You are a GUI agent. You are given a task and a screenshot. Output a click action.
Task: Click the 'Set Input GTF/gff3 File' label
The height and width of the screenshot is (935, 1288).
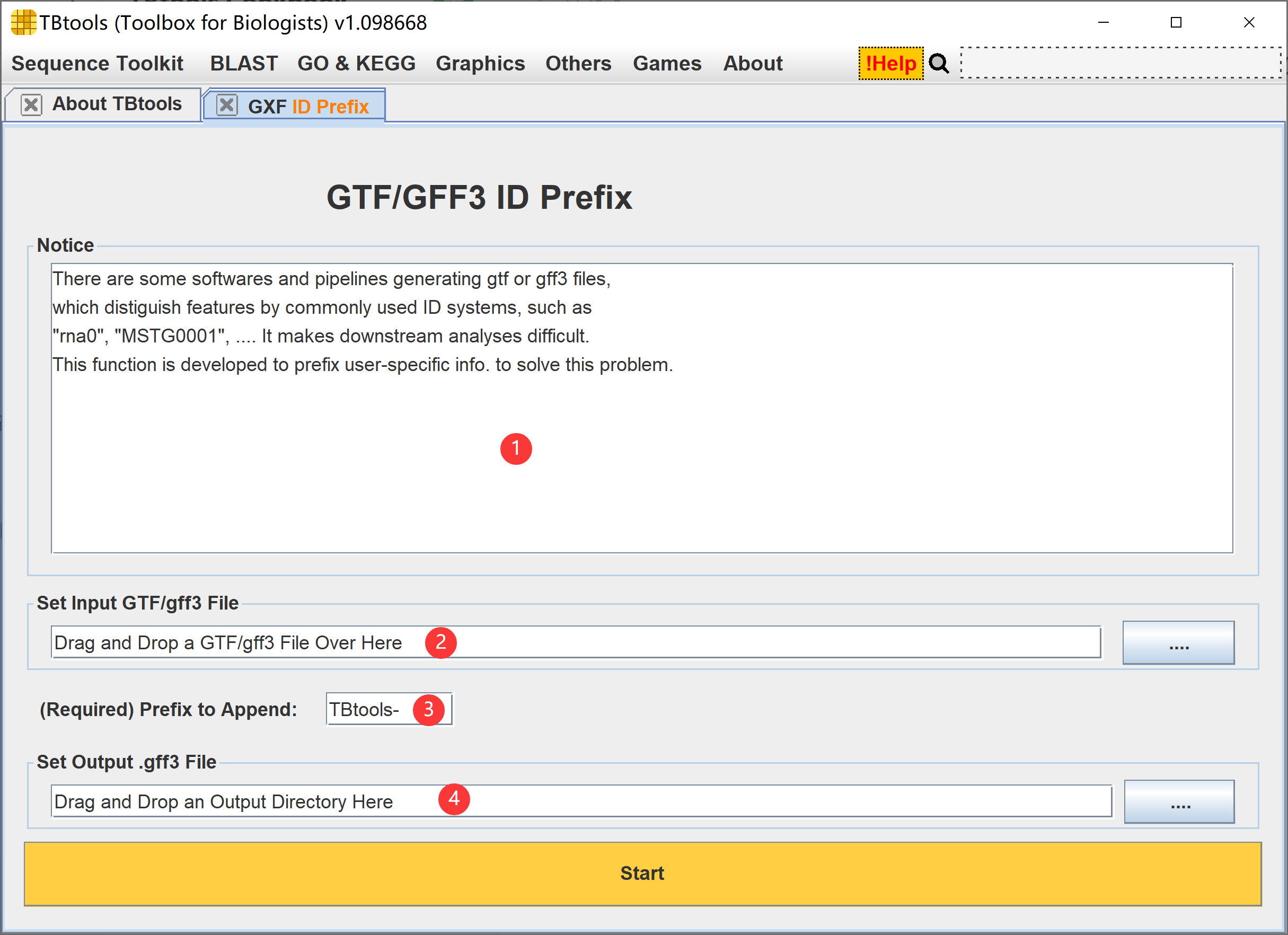click(137, 603)
